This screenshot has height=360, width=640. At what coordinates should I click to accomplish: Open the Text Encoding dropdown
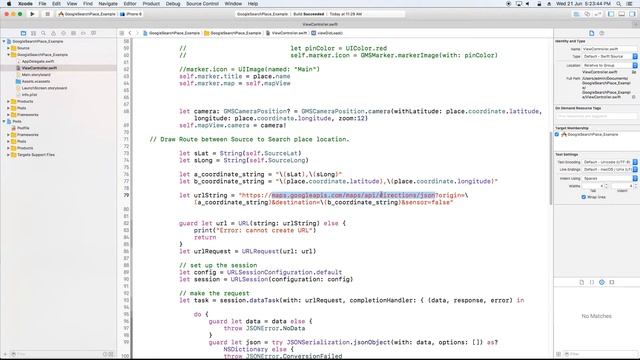pyautogui.click(x=609, y=162)
